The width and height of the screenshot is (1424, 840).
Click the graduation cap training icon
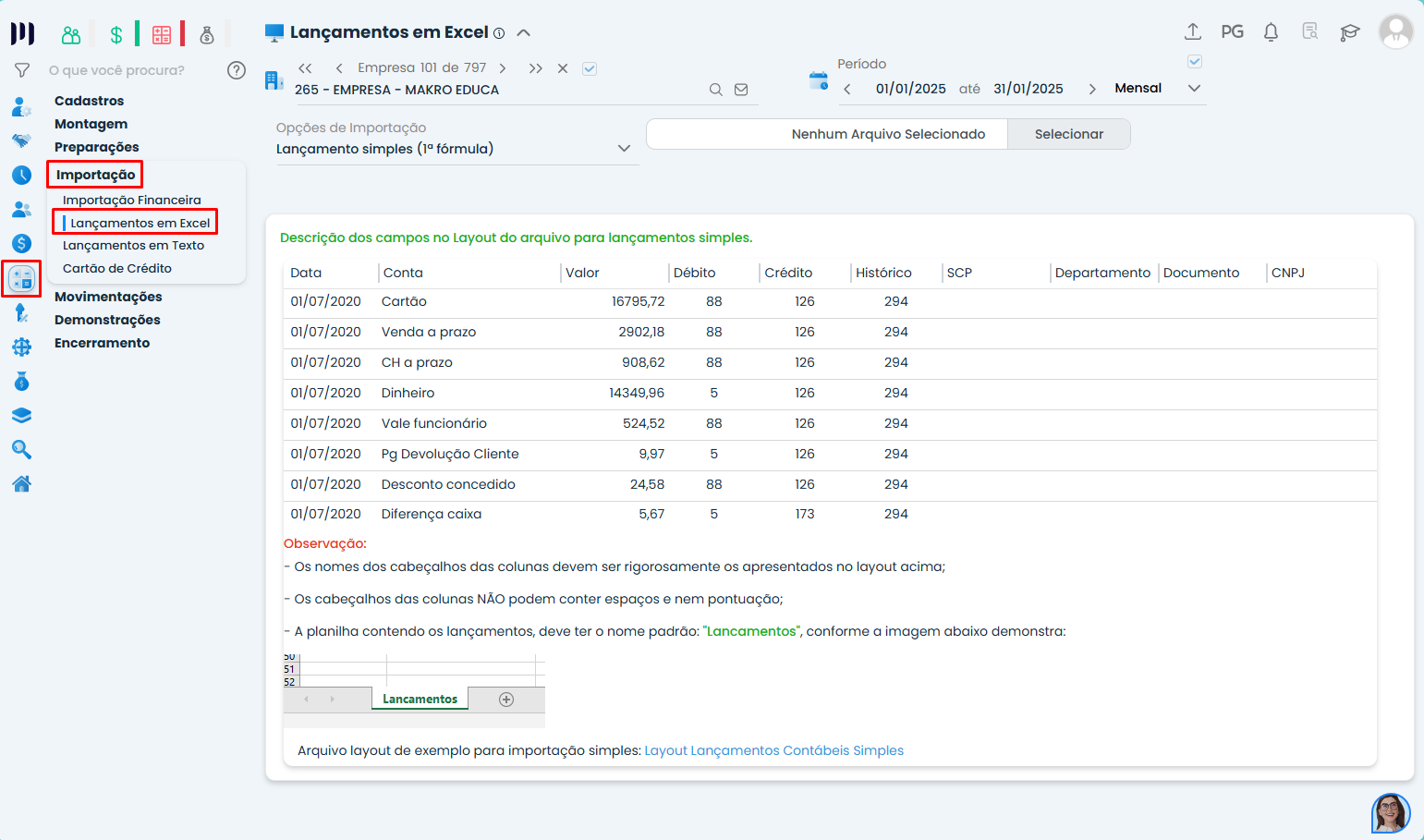pyautogui.click(x=1349, y=32)
